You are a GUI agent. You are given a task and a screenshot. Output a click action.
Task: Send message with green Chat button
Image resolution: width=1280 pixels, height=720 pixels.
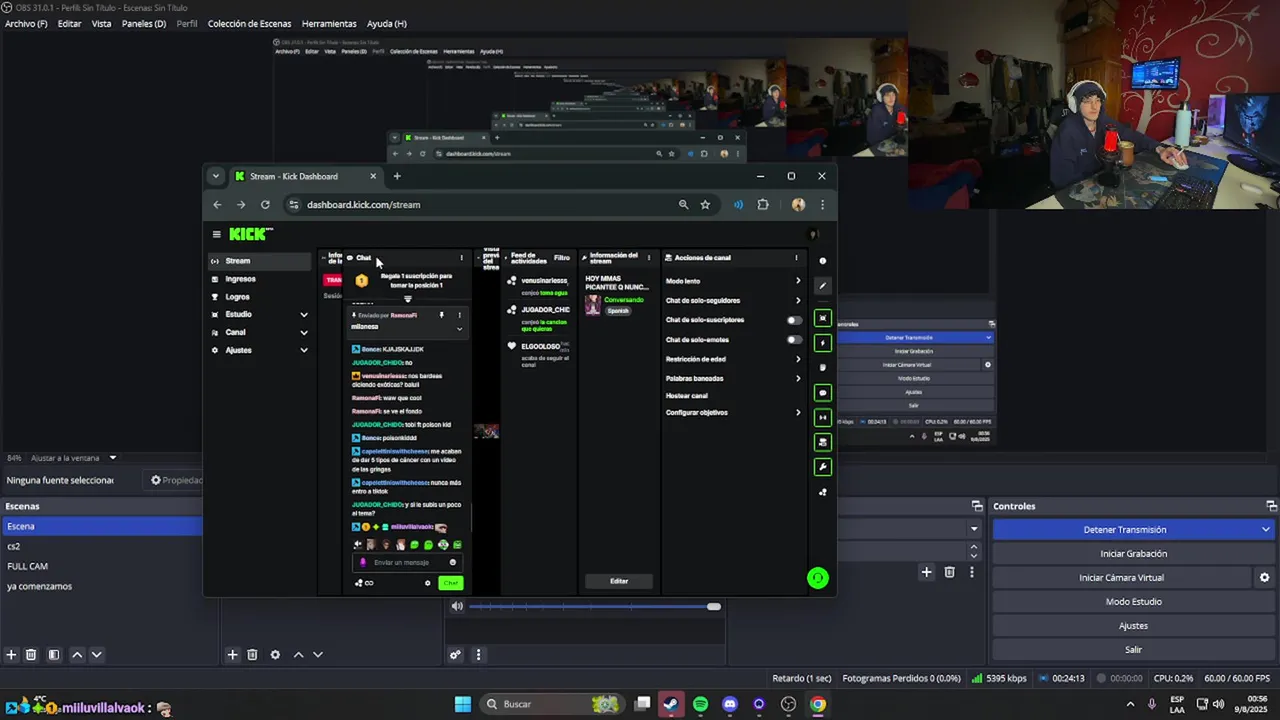451,583
